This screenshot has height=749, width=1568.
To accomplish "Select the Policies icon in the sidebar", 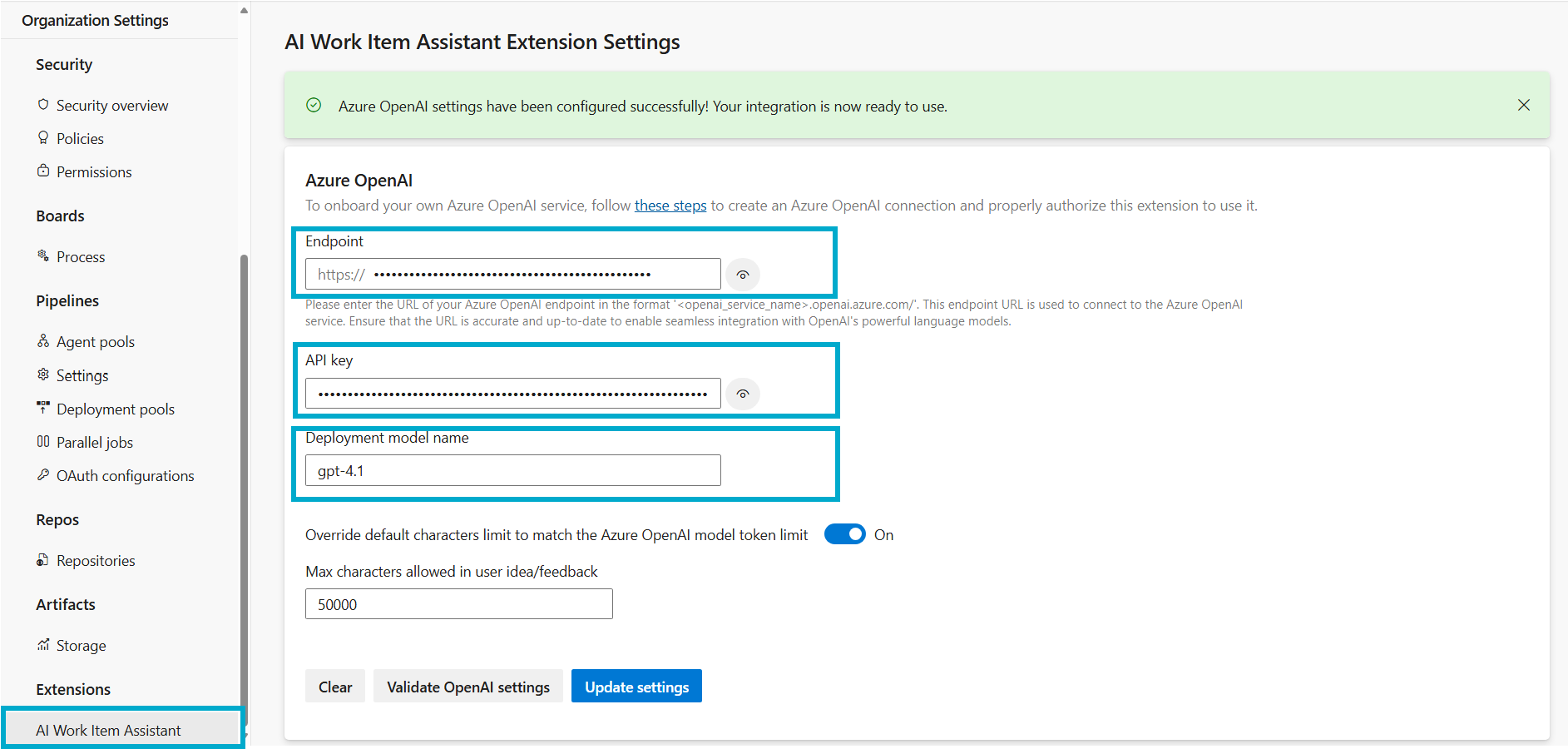I will tap(43, 138).
